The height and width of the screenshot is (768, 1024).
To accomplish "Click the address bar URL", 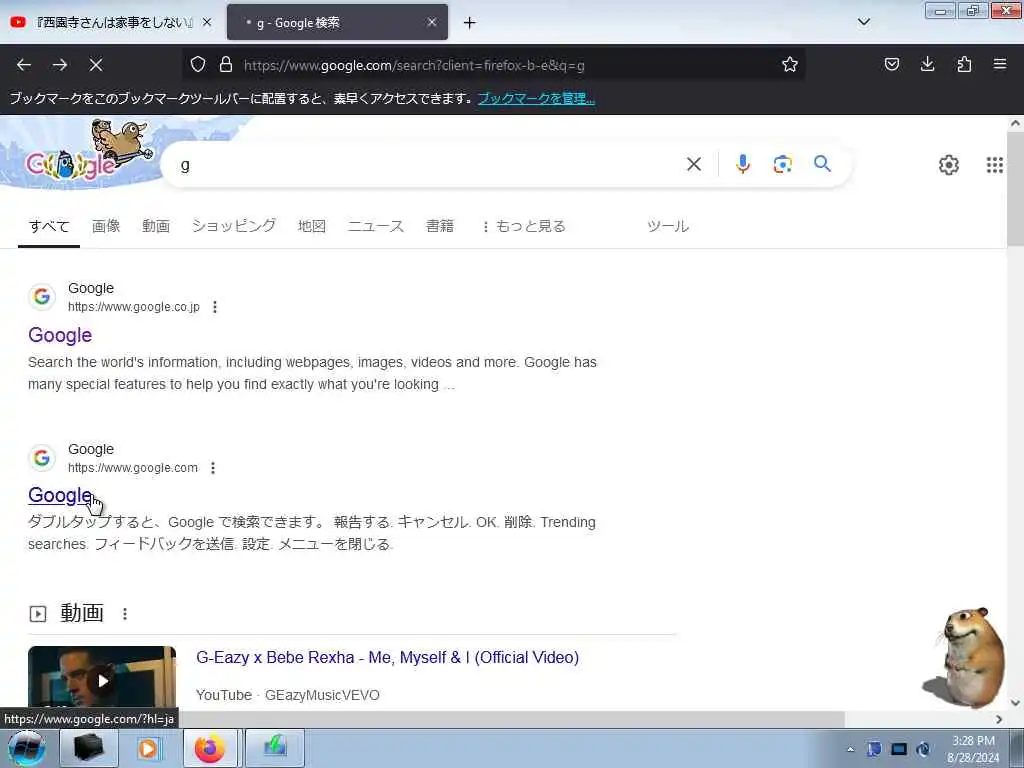I will [x=414, y=65].
